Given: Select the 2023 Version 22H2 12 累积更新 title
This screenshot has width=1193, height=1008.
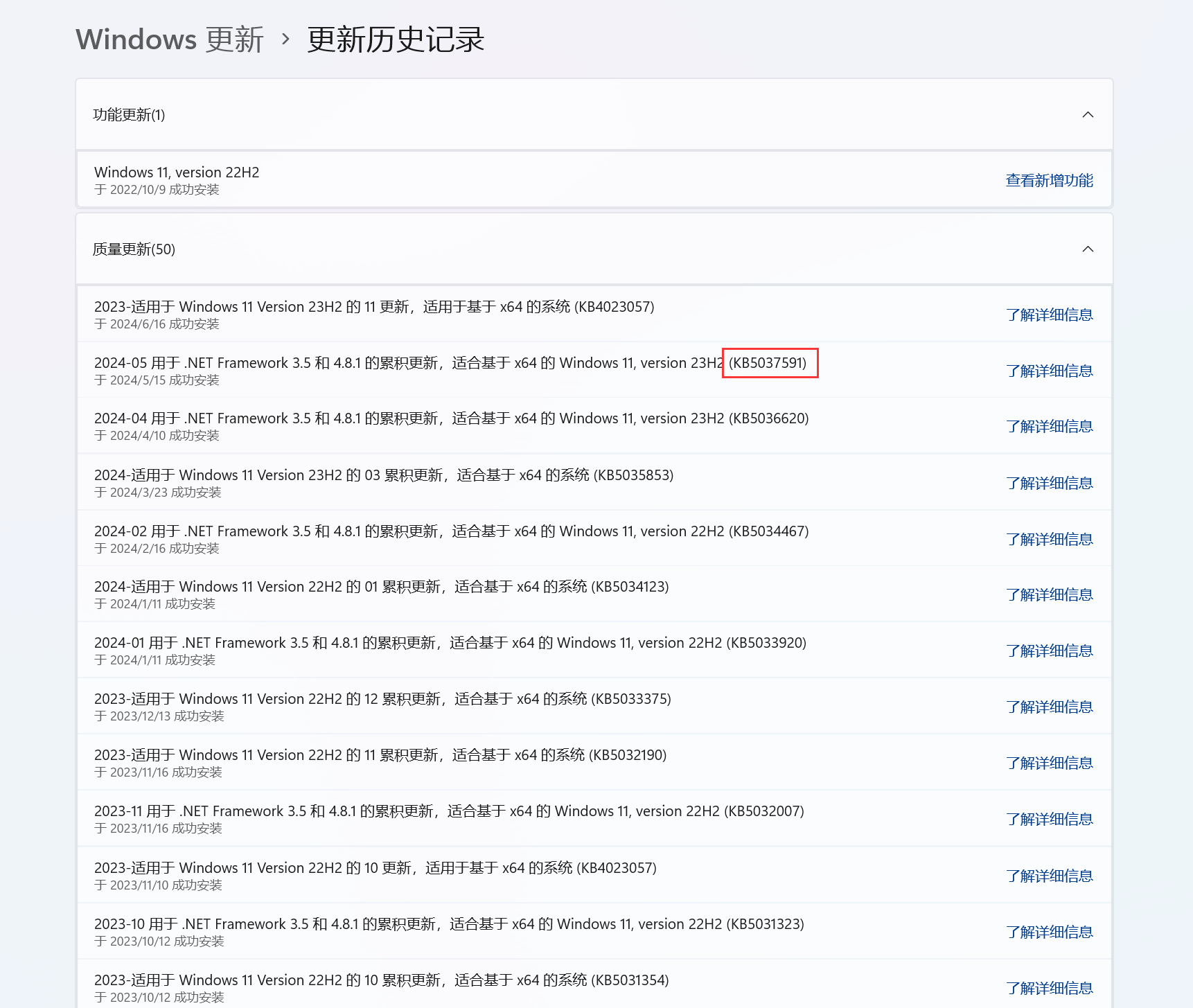Looking at the screenshot, I should (x=382, y=699).
